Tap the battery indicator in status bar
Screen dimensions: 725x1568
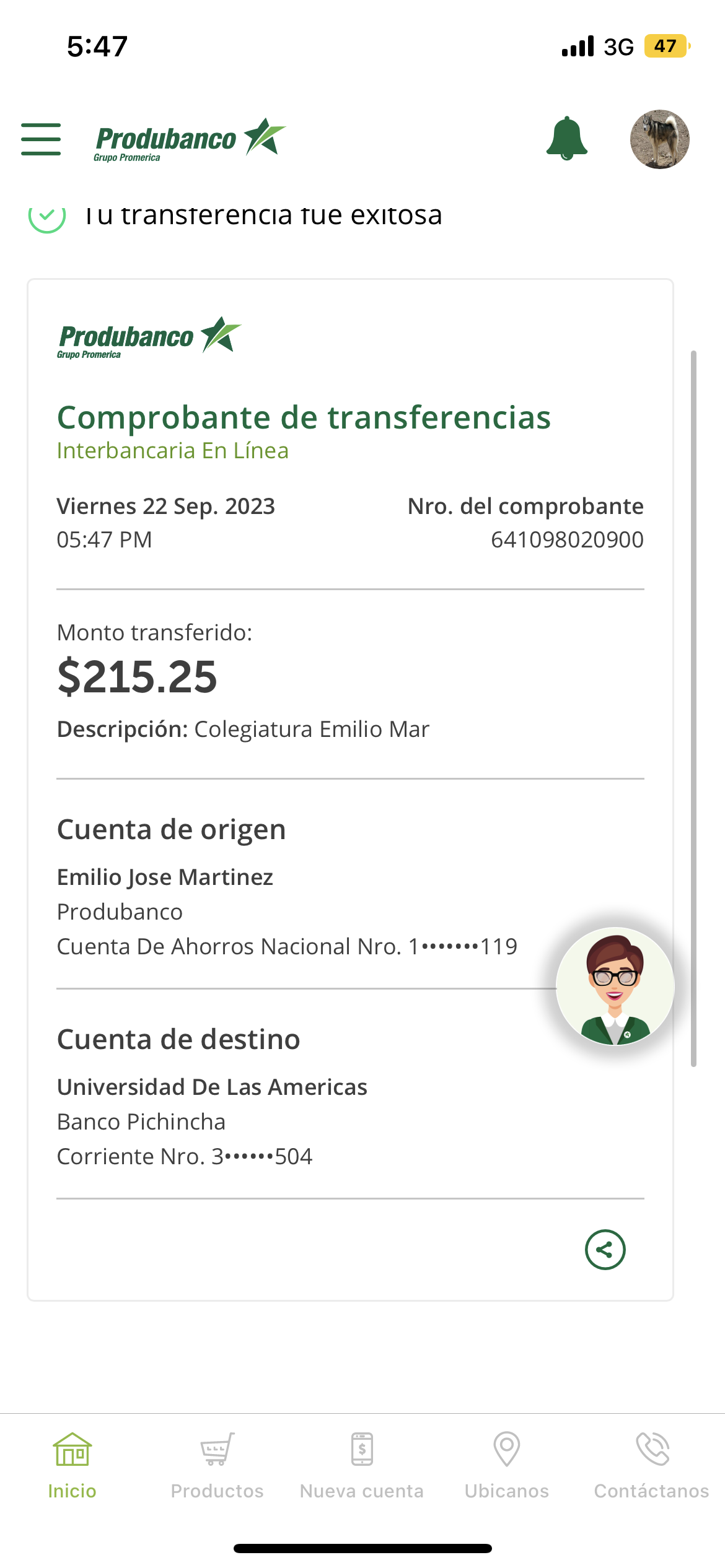click(667, 46)
